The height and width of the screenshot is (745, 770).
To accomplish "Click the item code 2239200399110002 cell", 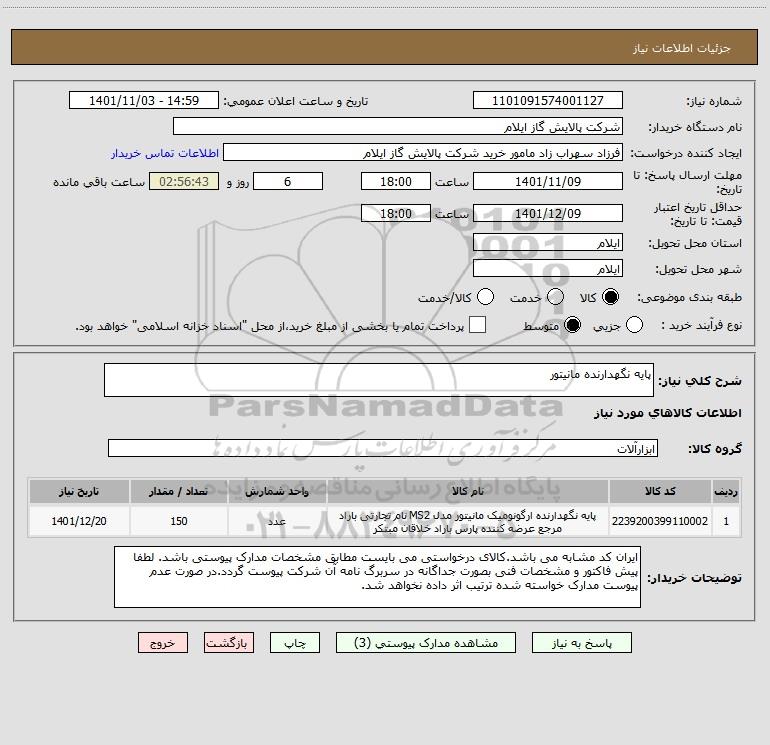I will pyautogui.click(x=660, y=521).
